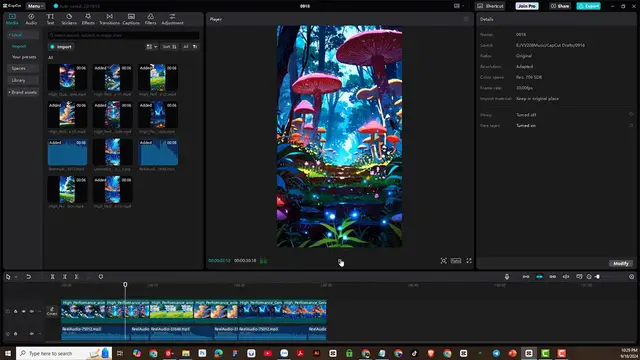Screen dimensions: 640x360
Task: Toggle the highlighted auto snapping icon
Action: point(539,277)
